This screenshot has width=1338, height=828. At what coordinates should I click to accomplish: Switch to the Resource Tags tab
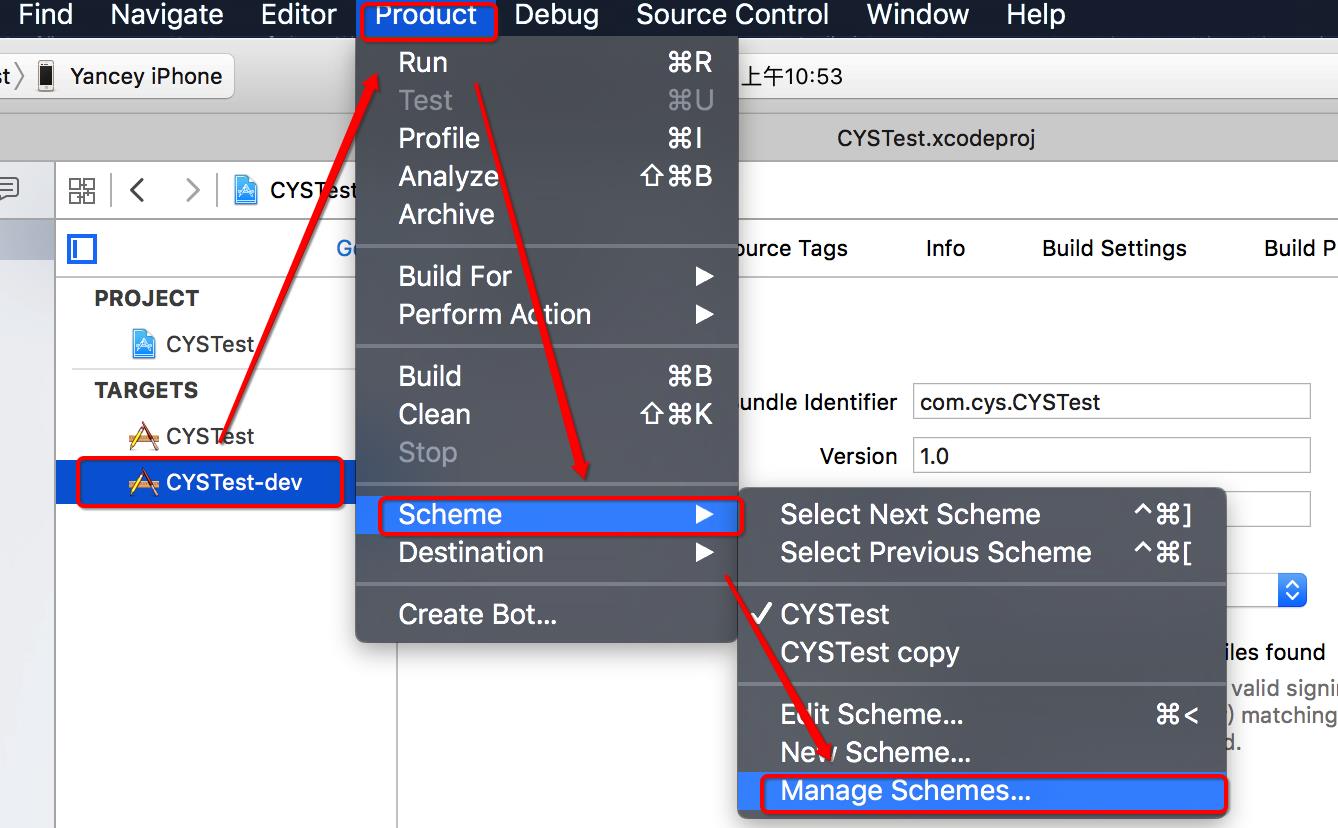click(793, 248)
